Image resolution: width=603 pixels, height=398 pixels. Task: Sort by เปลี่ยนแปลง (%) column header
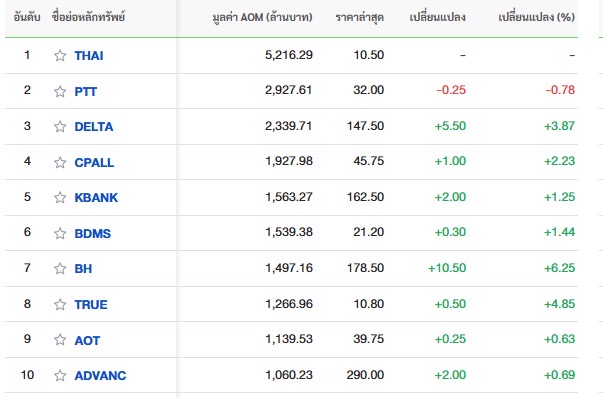(x=536, y=17)
